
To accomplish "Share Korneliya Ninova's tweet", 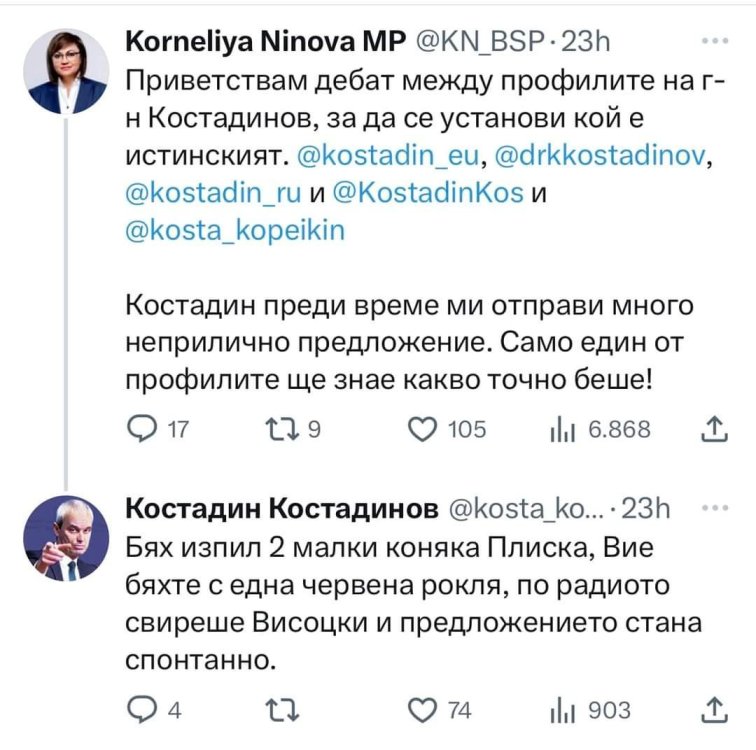I will pos(711,429).
